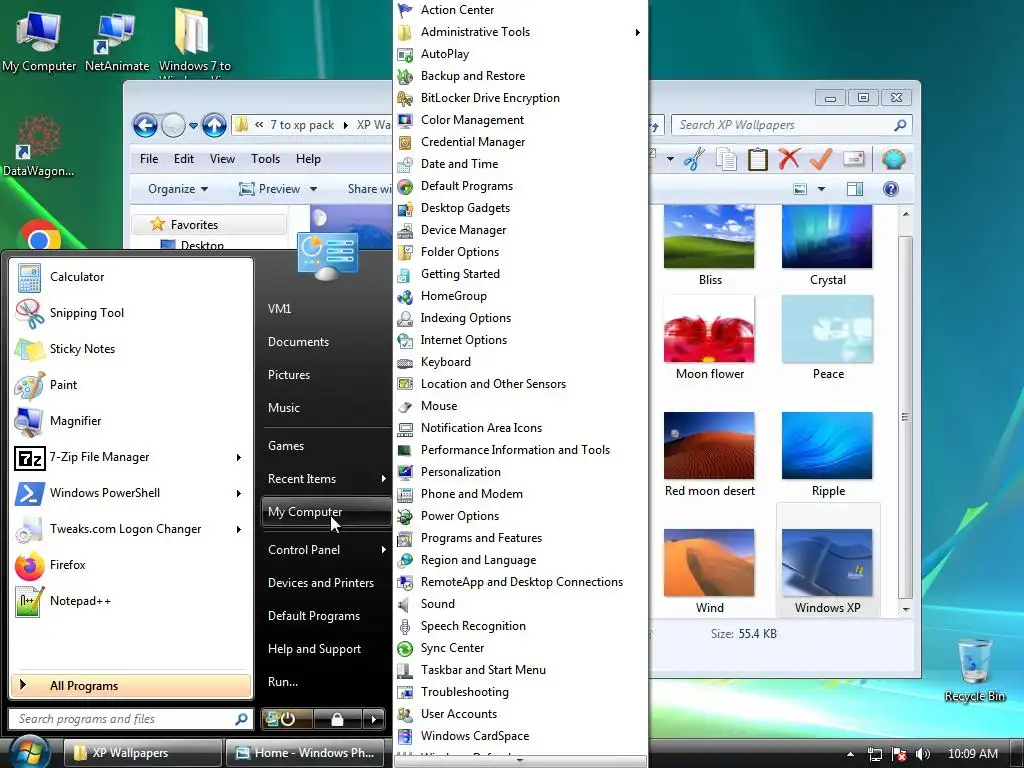The width and height of the screenshot is (1024, 768).
Task: Open the Documents link in Start menu
Action: point(298,342)
